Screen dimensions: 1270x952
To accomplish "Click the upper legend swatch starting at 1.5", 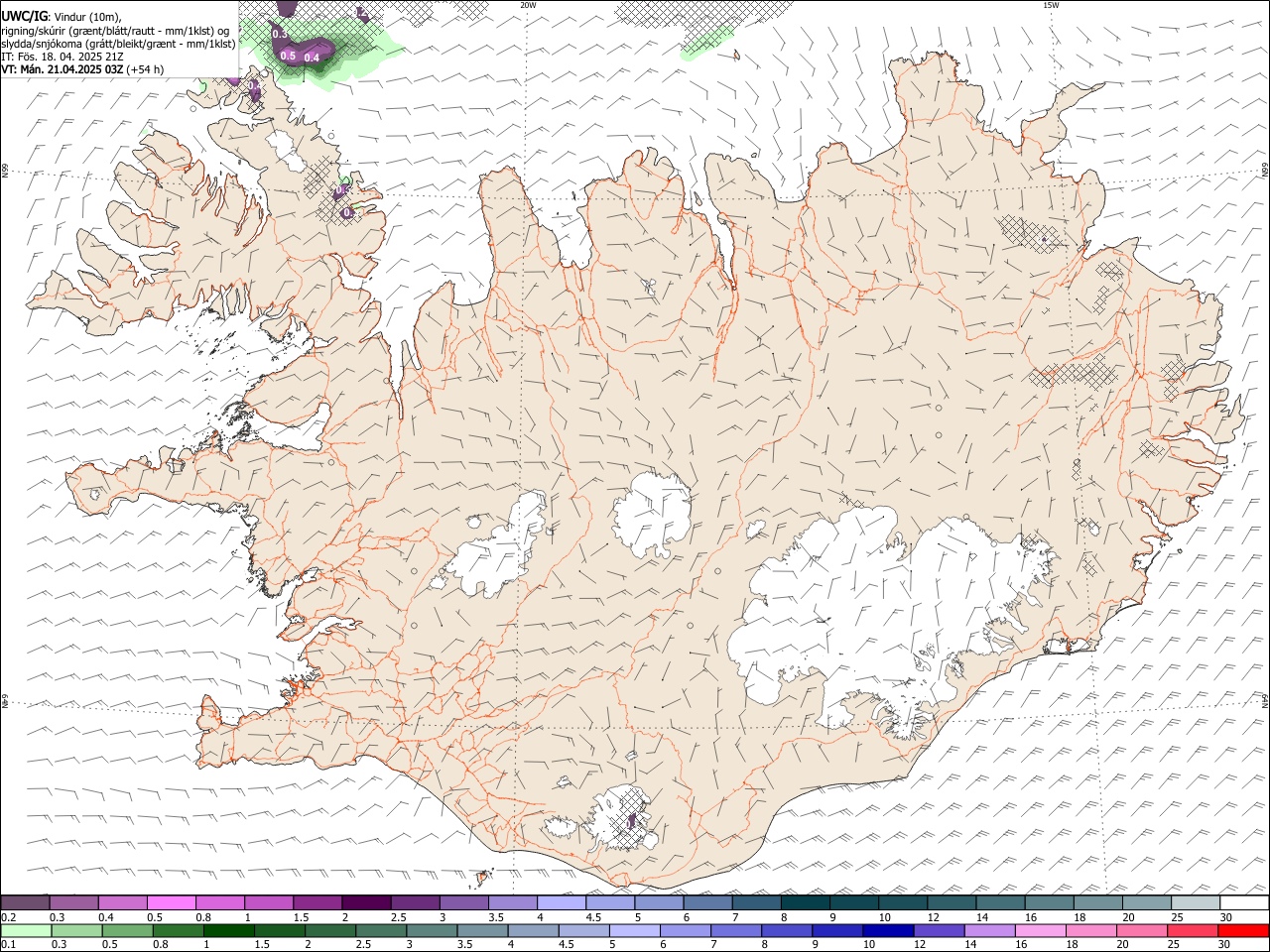I will pos(317,903).
